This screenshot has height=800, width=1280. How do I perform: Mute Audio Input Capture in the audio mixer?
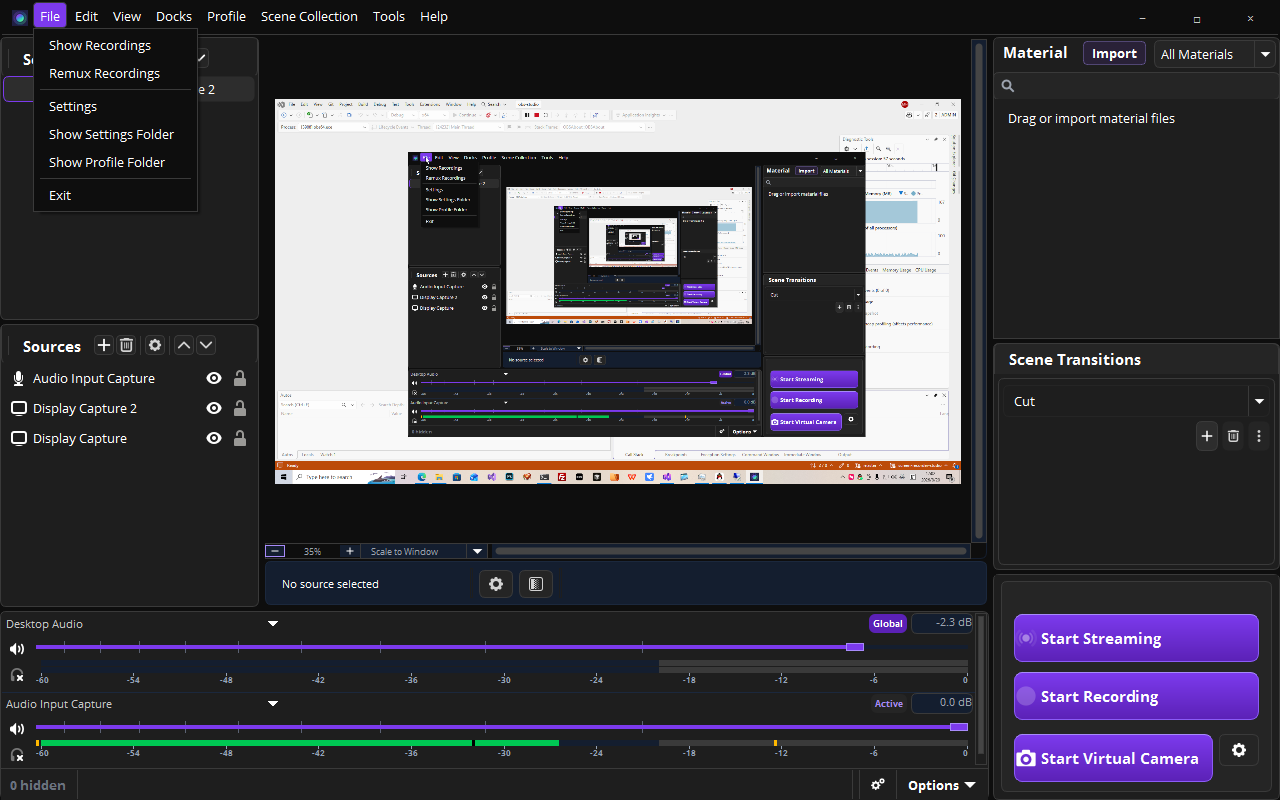(x=17, y=728)
